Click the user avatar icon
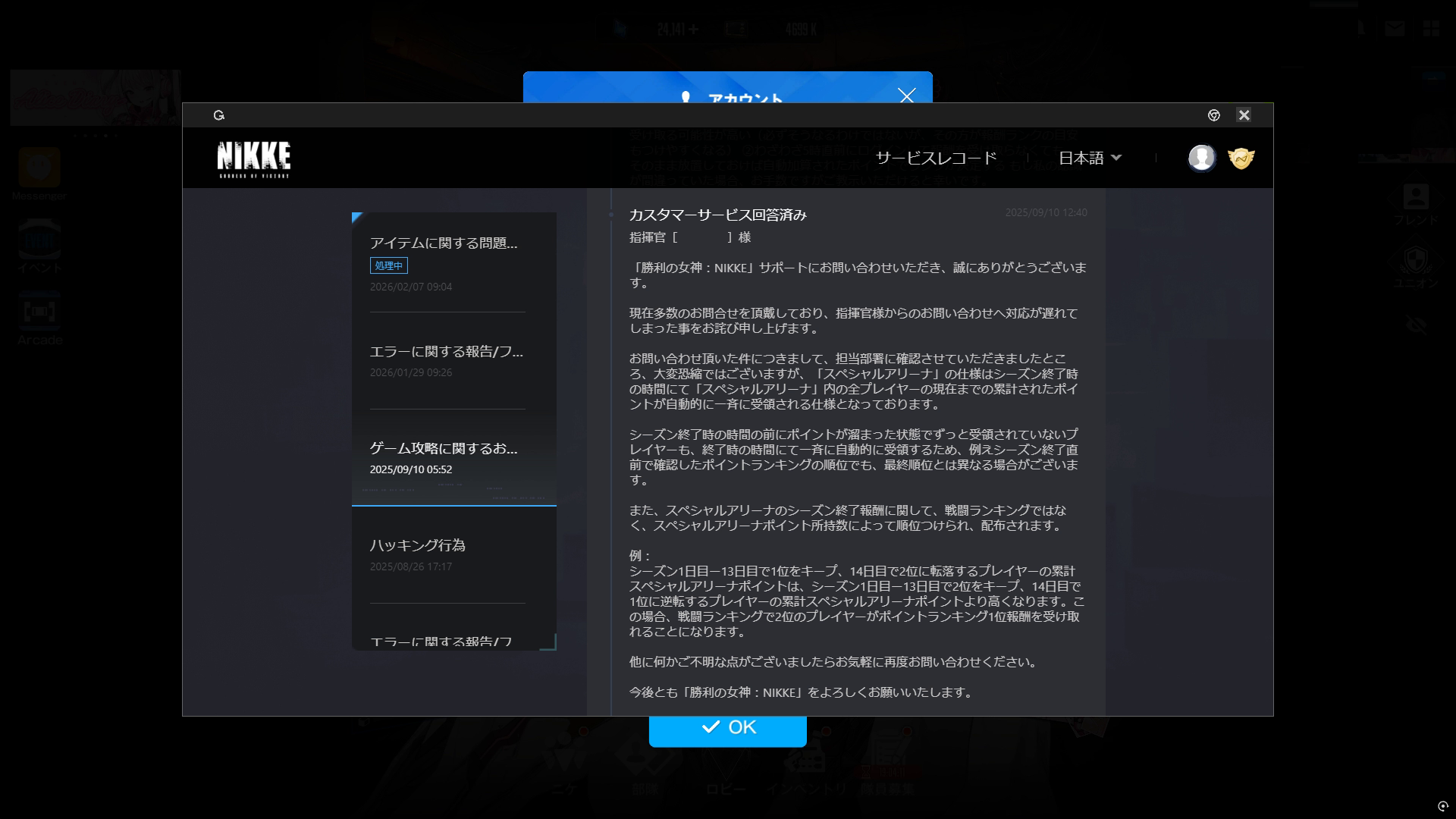Image resolution: width=1456 pixels, height=819 pixels. [x=1201, y=158]
